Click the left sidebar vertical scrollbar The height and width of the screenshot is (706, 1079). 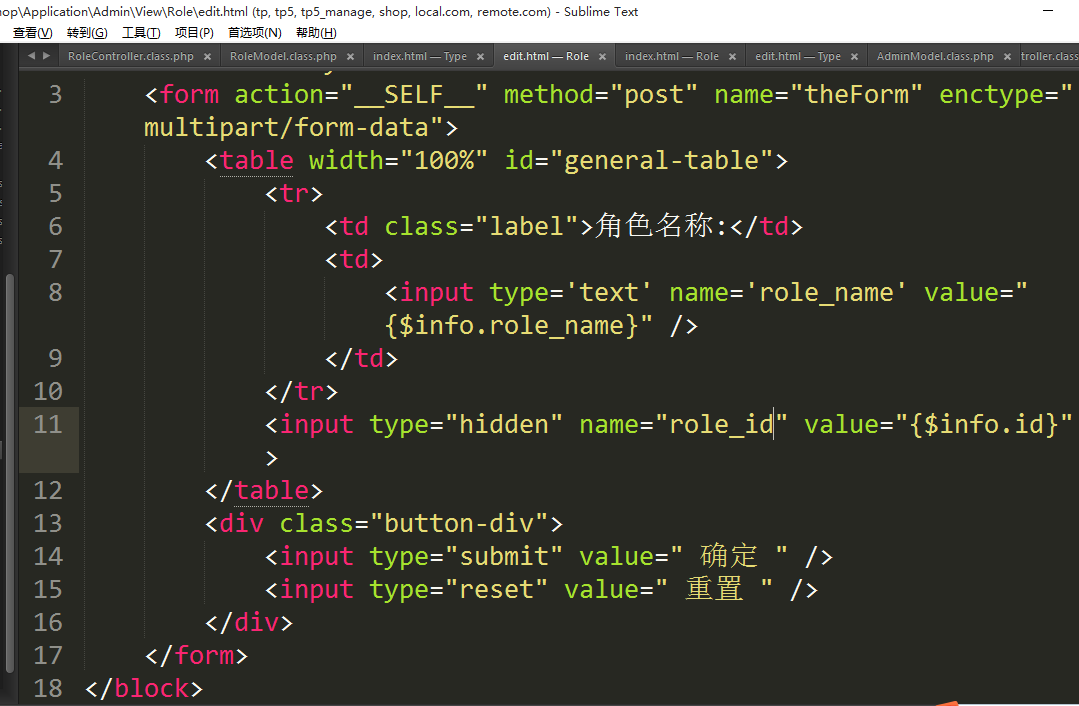click(x=10, y=470)
